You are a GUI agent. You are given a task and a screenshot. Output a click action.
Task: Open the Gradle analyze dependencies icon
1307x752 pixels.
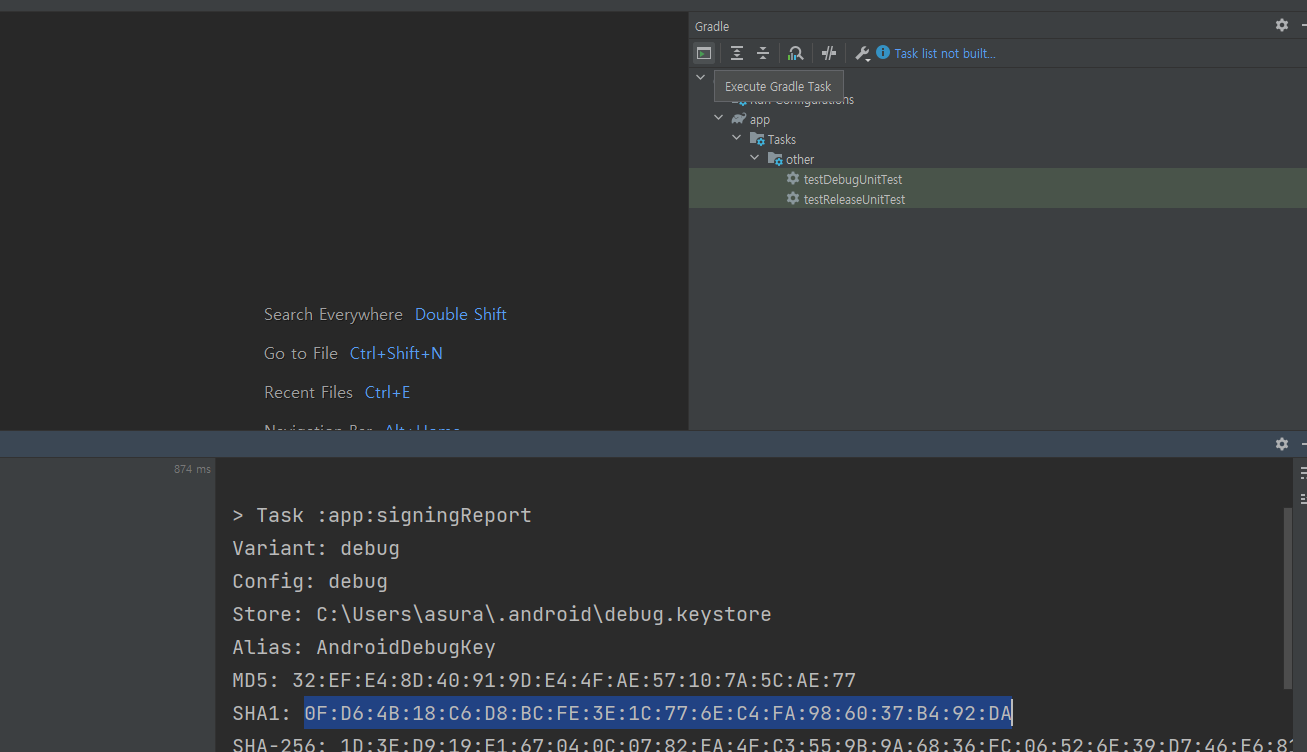click(x=796, y=53)
